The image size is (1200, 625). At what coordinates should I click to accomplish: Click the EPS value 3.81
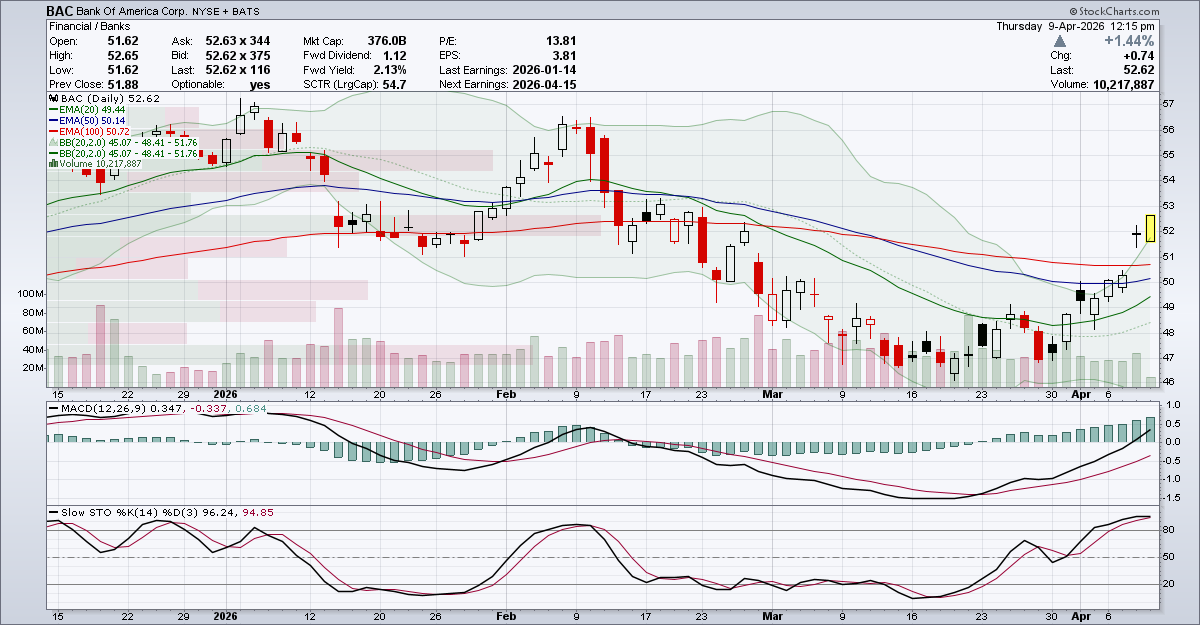point(566,56)
